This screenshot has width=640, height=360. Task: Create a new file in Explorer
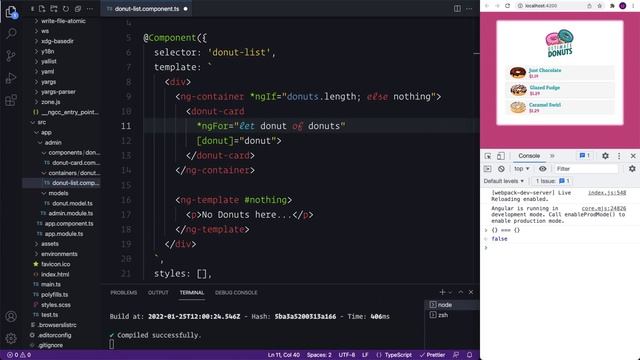point(42,9)
